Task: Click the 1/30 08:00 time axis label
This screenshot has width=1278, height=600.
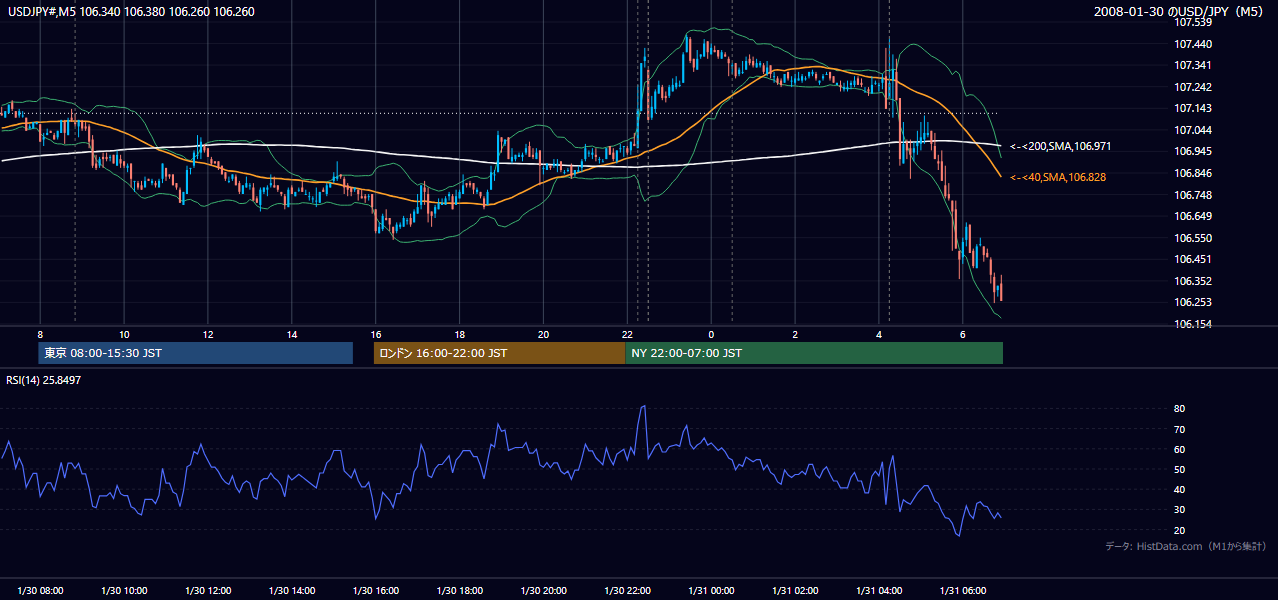Action: (40, 591)
